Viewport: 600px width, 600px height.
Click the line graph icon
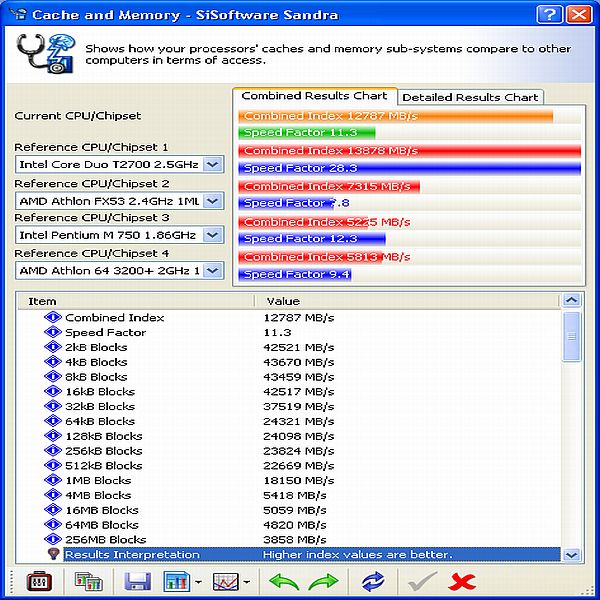[x=225, y=582]
